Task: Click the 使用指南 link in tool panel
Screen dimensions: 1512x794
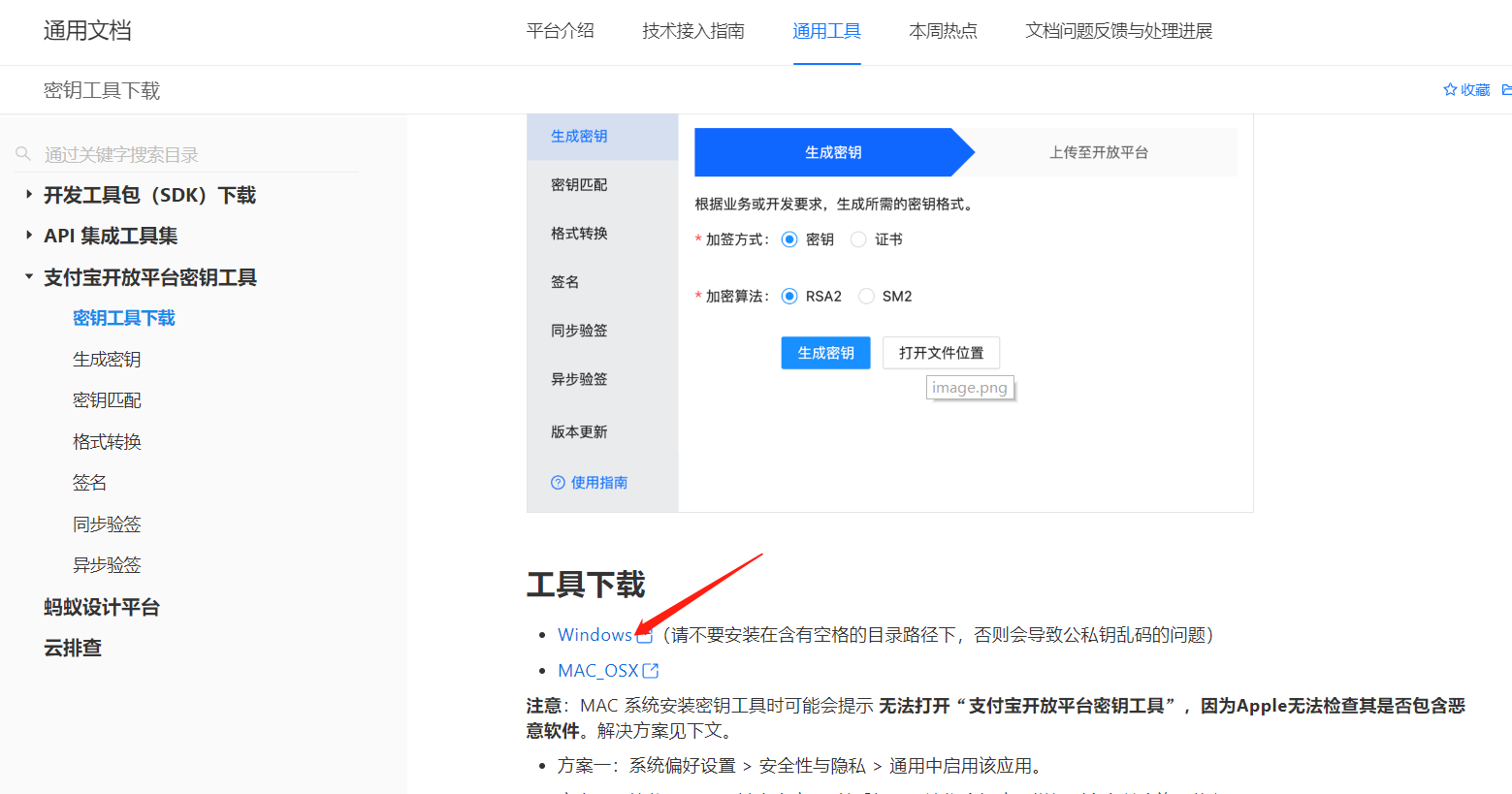Action: (599, 483)
